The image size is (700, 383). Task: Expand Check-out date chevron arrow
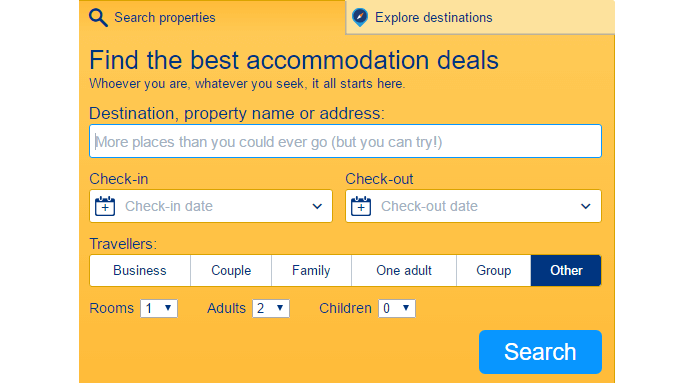coord(585,206)
